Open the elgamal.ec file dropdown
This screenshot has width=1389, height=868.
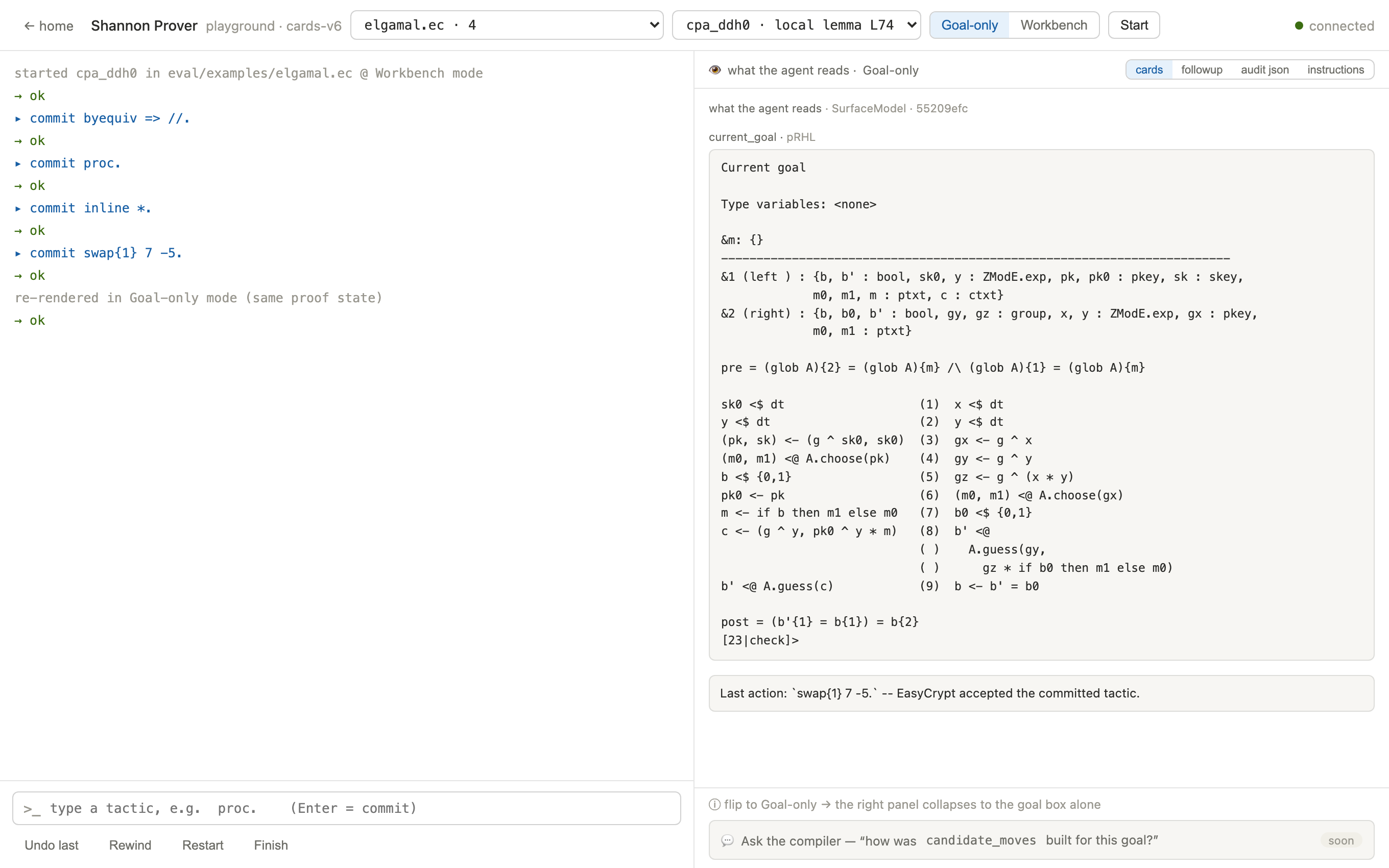point(507,25)
